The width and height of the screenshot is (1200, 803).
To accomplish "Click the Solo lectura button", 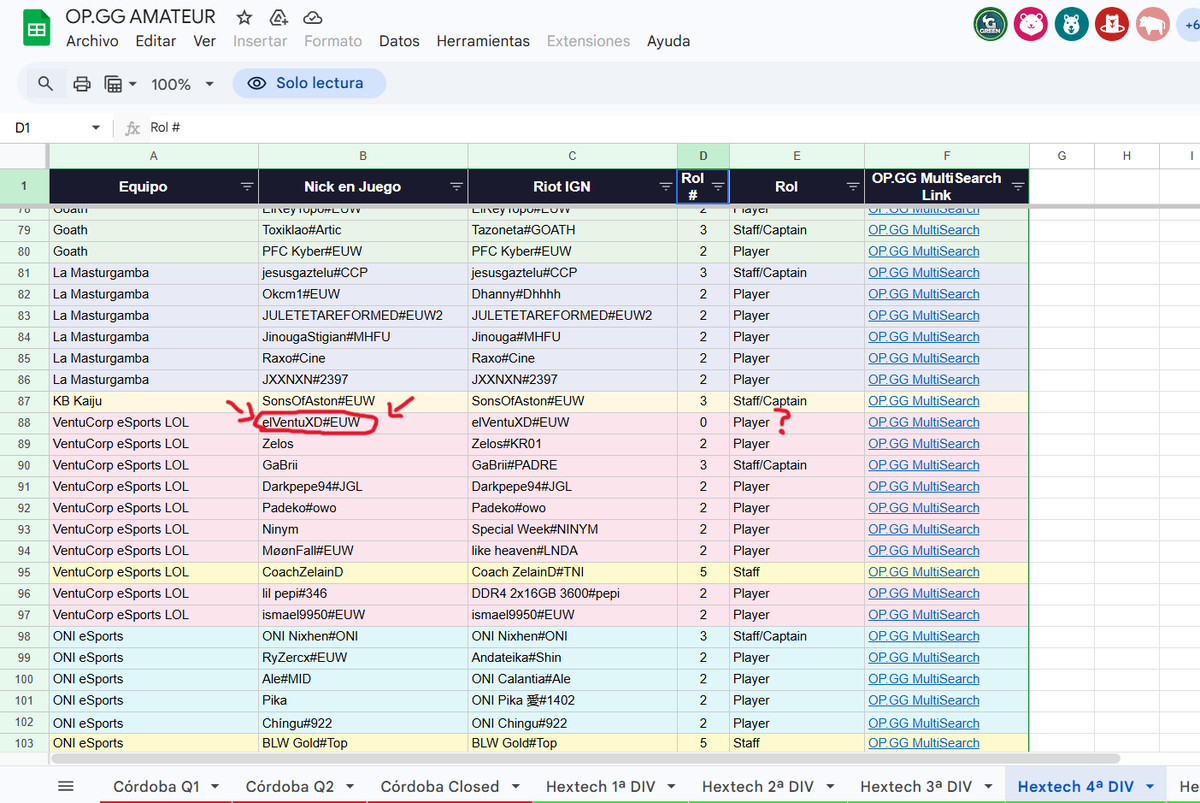I will 309,84.
